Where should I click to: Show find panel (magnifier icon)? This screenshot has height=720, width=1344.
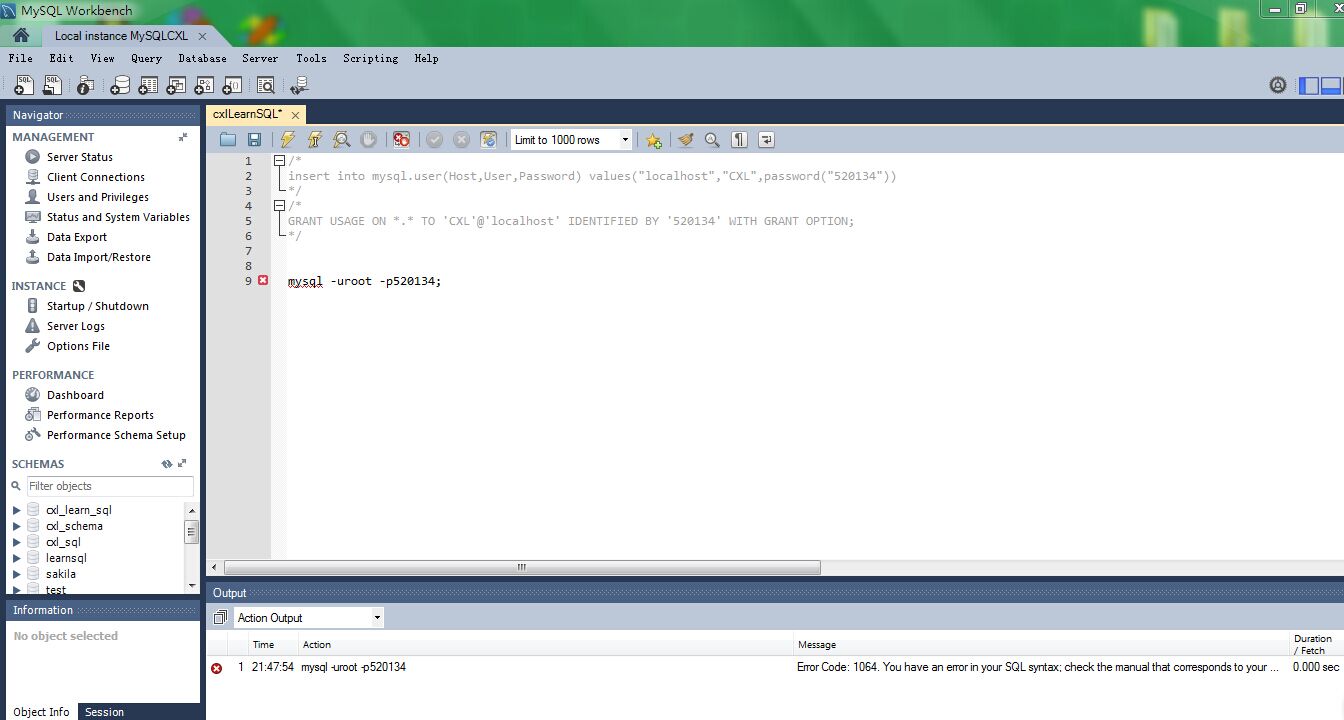pos(712,140)
